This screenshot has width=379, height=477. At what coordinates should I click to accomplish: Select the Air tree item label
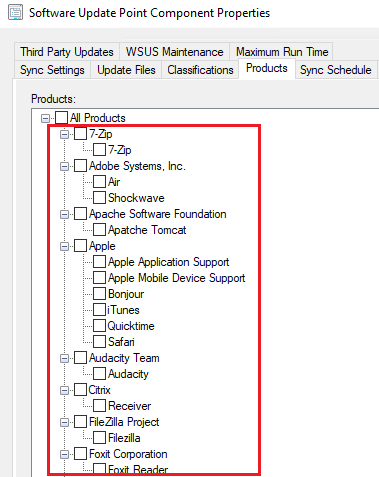pos(114,182)
